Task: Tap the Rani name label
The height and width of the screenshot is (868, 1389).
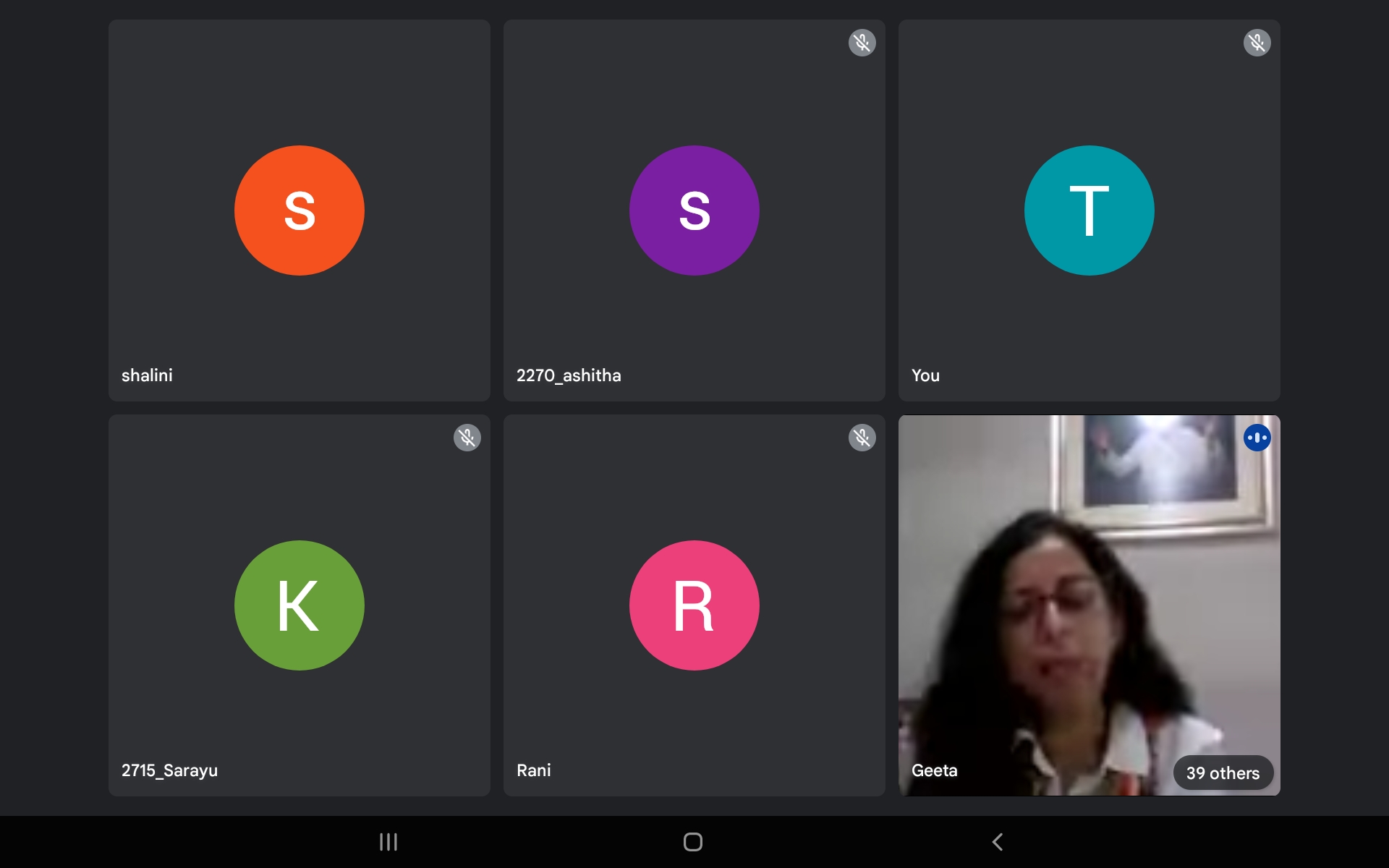Action: 534,770
